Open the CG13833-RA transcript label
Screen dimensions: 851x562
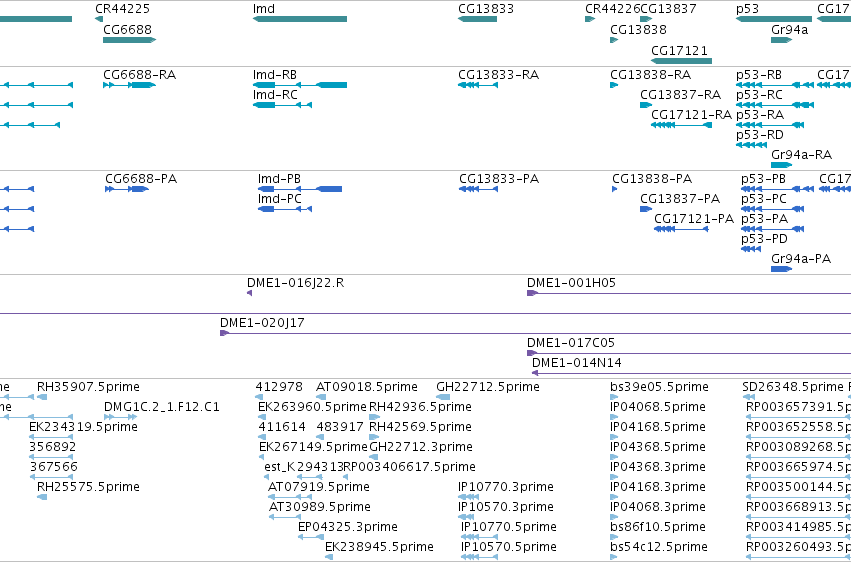point(498,75)
